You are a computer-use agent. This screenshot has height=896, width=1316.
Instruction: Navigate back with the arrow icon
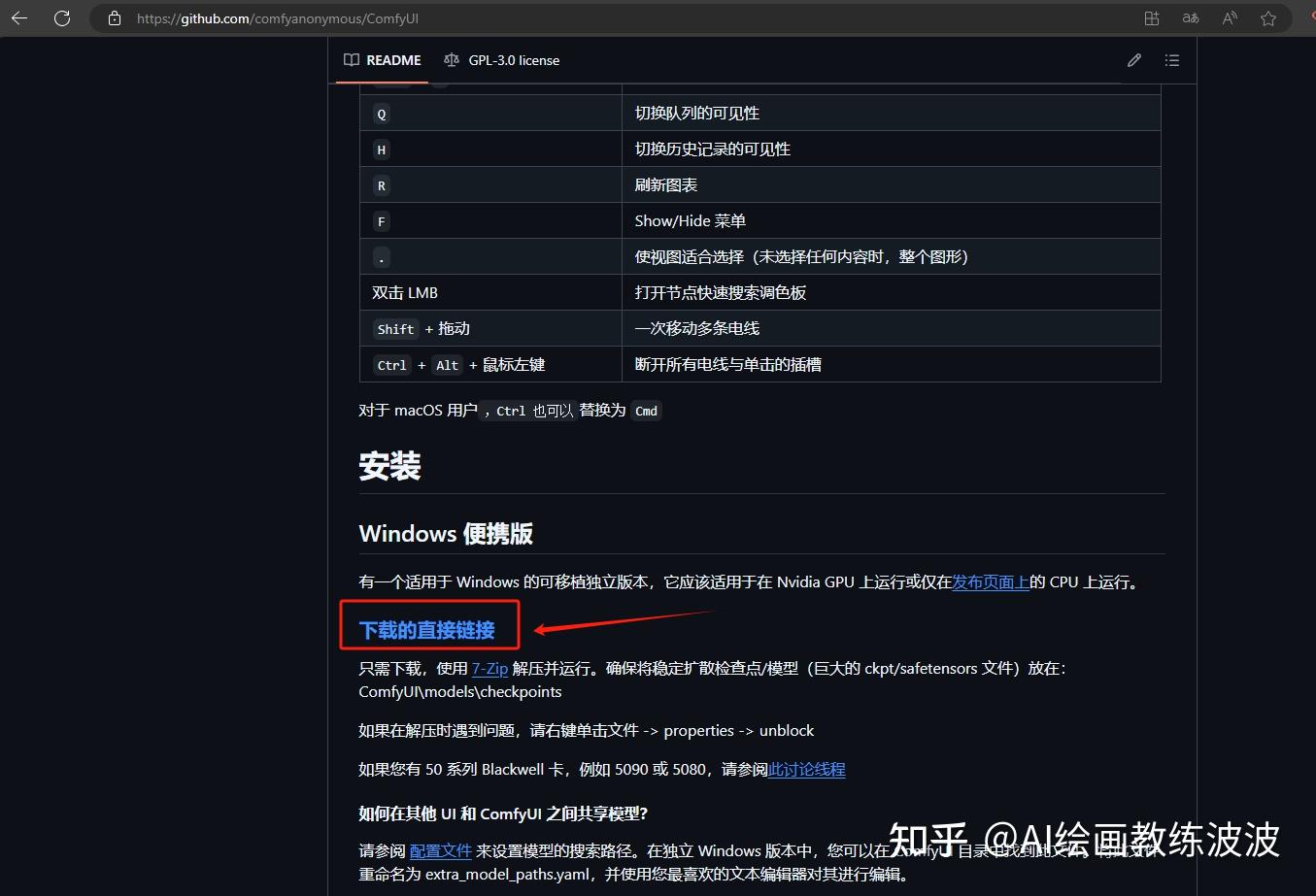click(x=19, y=17)
